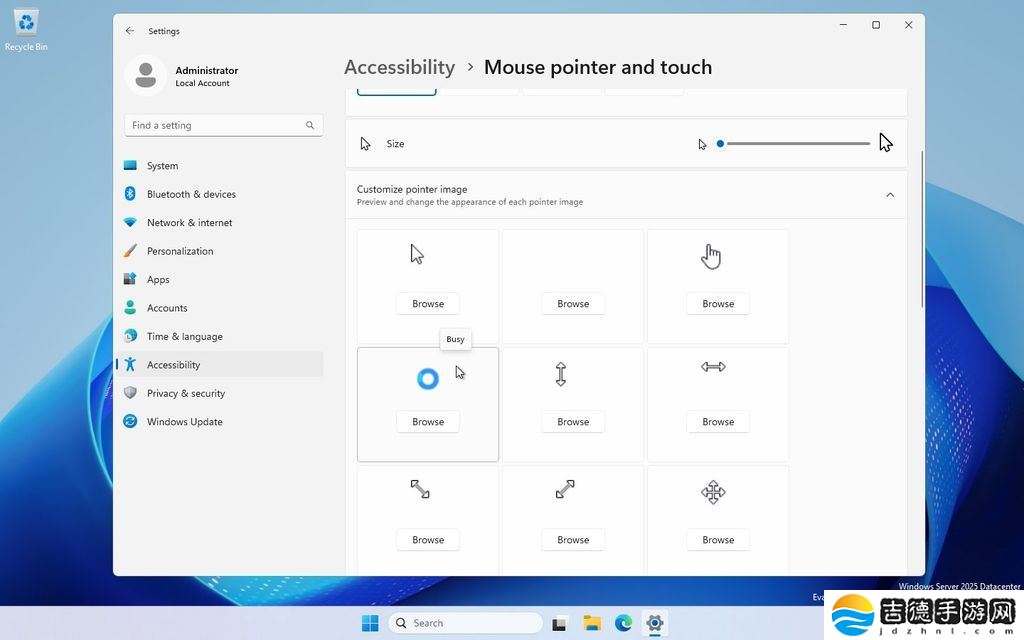The image size is (1024, 640).
Task: Browse a new image for the Busy pointer
Action: (428, 421)
